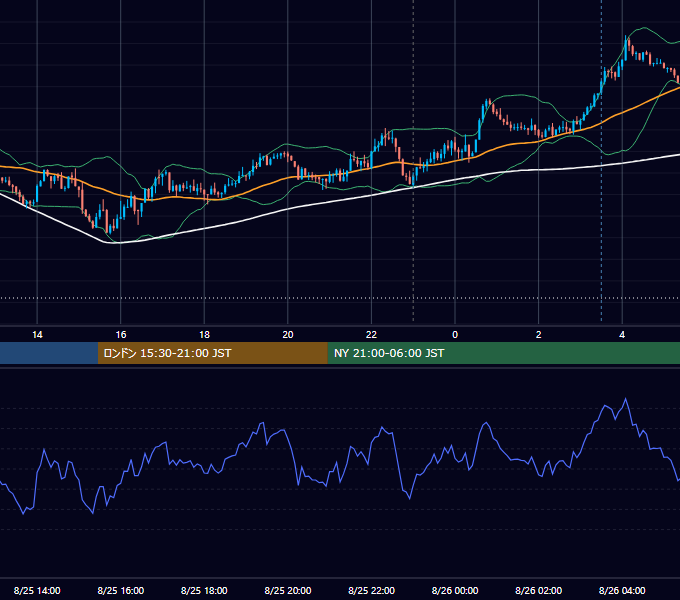The height and width of the screenshot is (600, 680).
Task: Click the 18 hour label on the time axis
Action: point(204,335)
